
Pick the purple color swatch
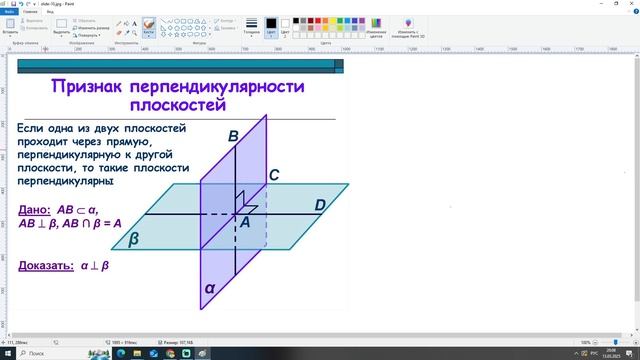[x=362, y=21]
